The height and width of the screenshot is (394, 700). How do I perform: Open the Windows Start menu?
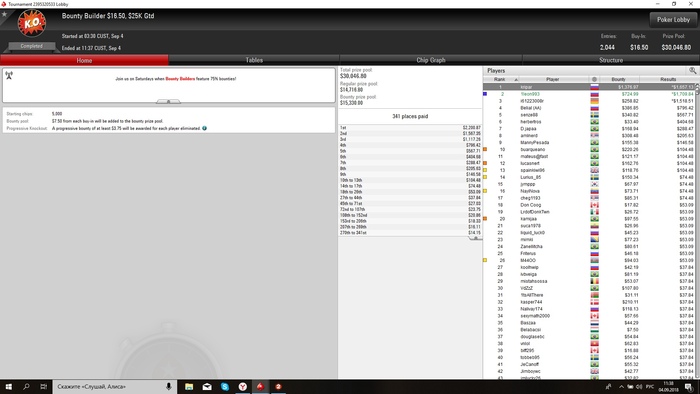8,386
